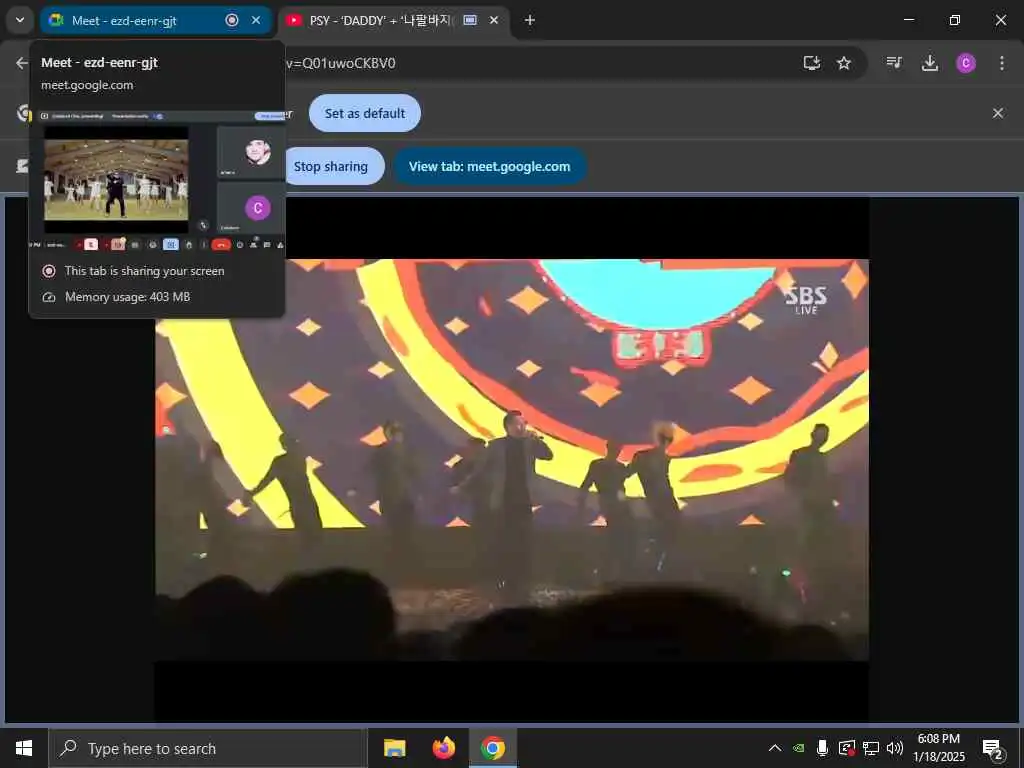Click the Stop sharing button

[332, 167]
